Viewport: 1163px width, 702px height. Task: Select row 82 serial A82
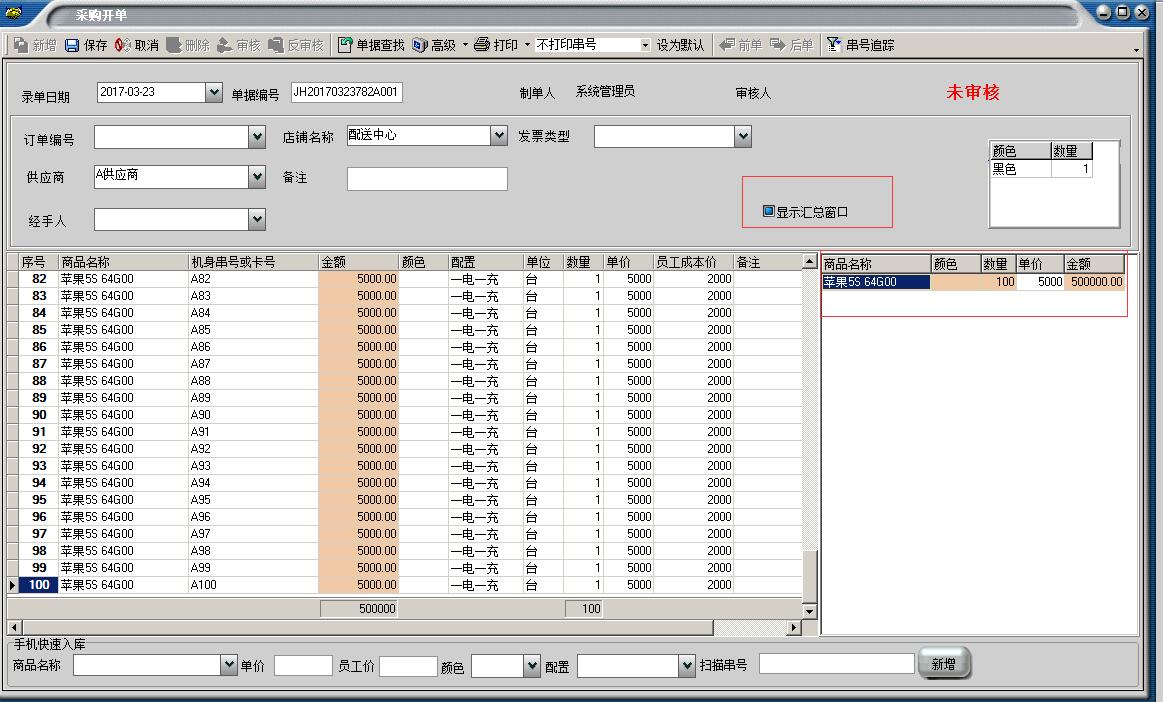(253, 279)
